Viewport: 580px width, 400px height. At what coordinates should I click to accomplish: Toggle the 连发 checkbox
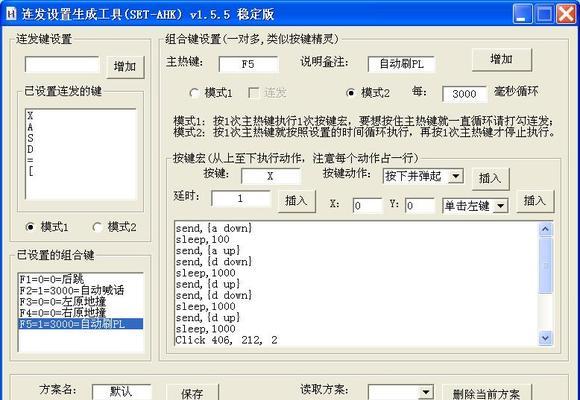pyautogui.click(x=254, y=93)
